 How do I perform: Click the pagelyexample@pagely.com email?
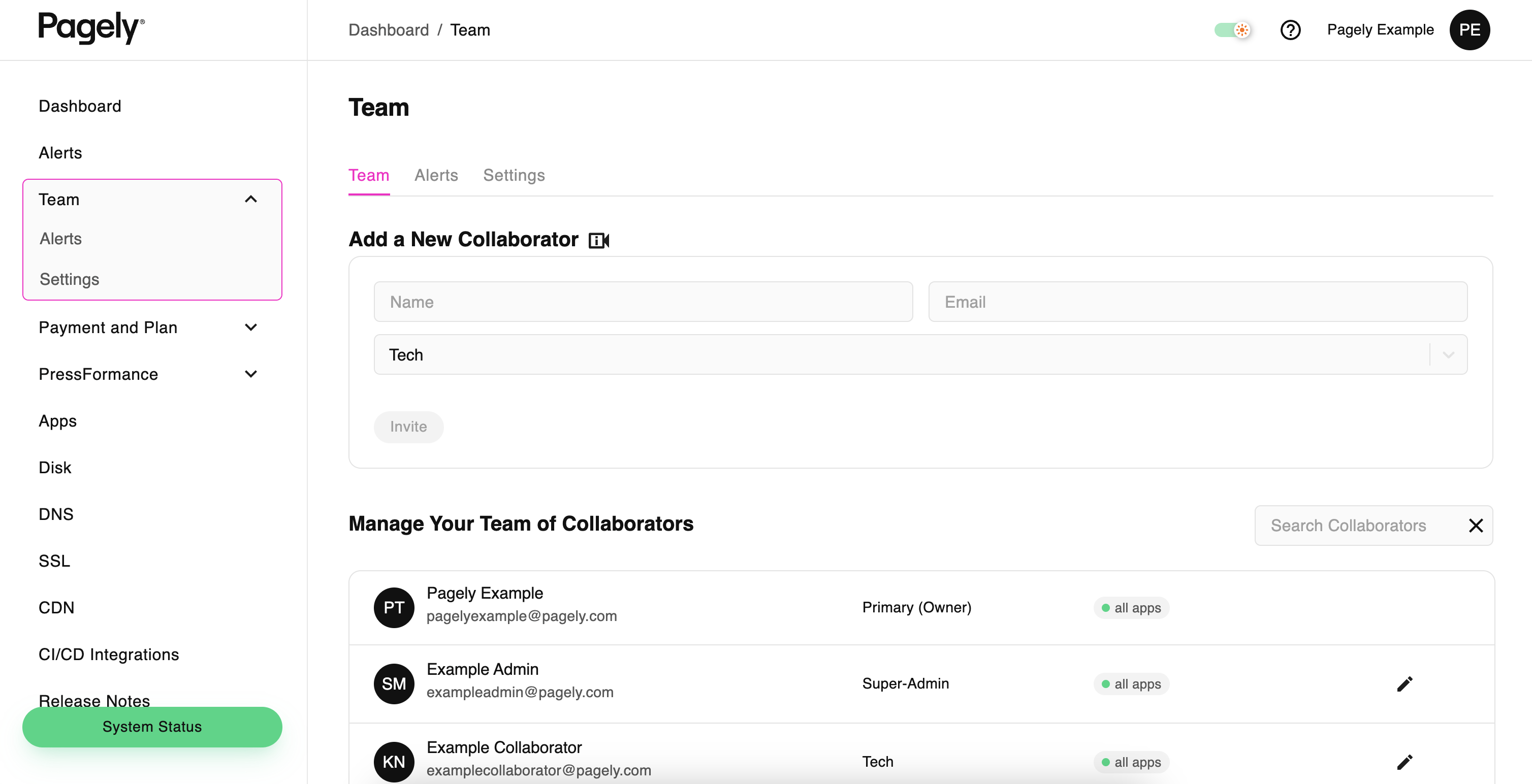(x=522, y=616)
